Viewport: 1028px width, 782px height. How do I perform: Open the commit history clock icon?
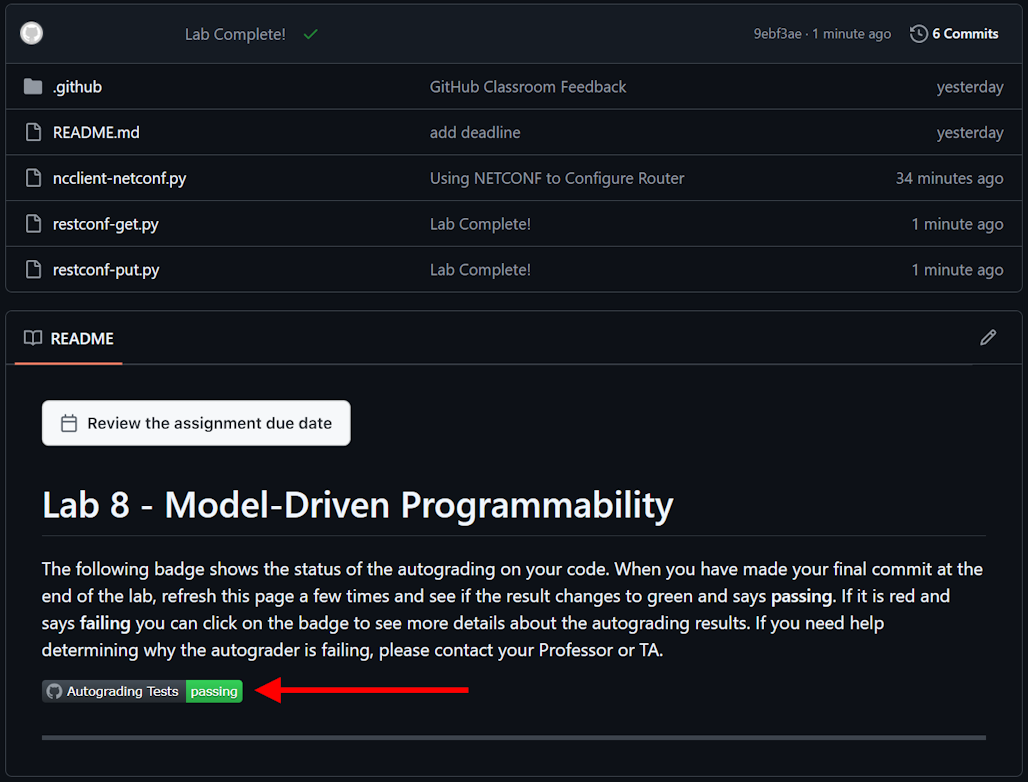(x=919, y=33)
